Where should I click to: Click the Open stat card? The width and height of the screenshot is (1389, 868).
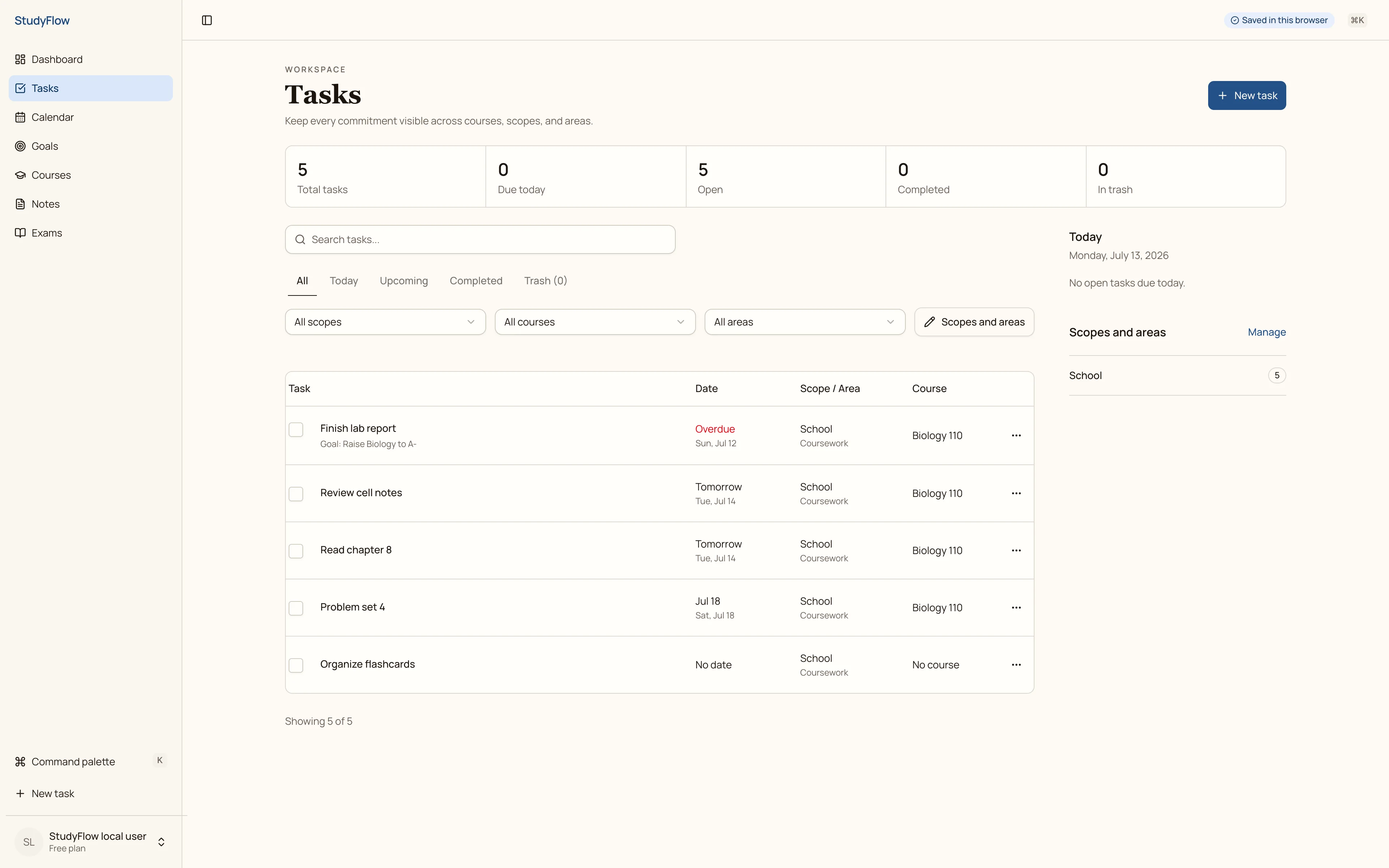tap(786, 176)
